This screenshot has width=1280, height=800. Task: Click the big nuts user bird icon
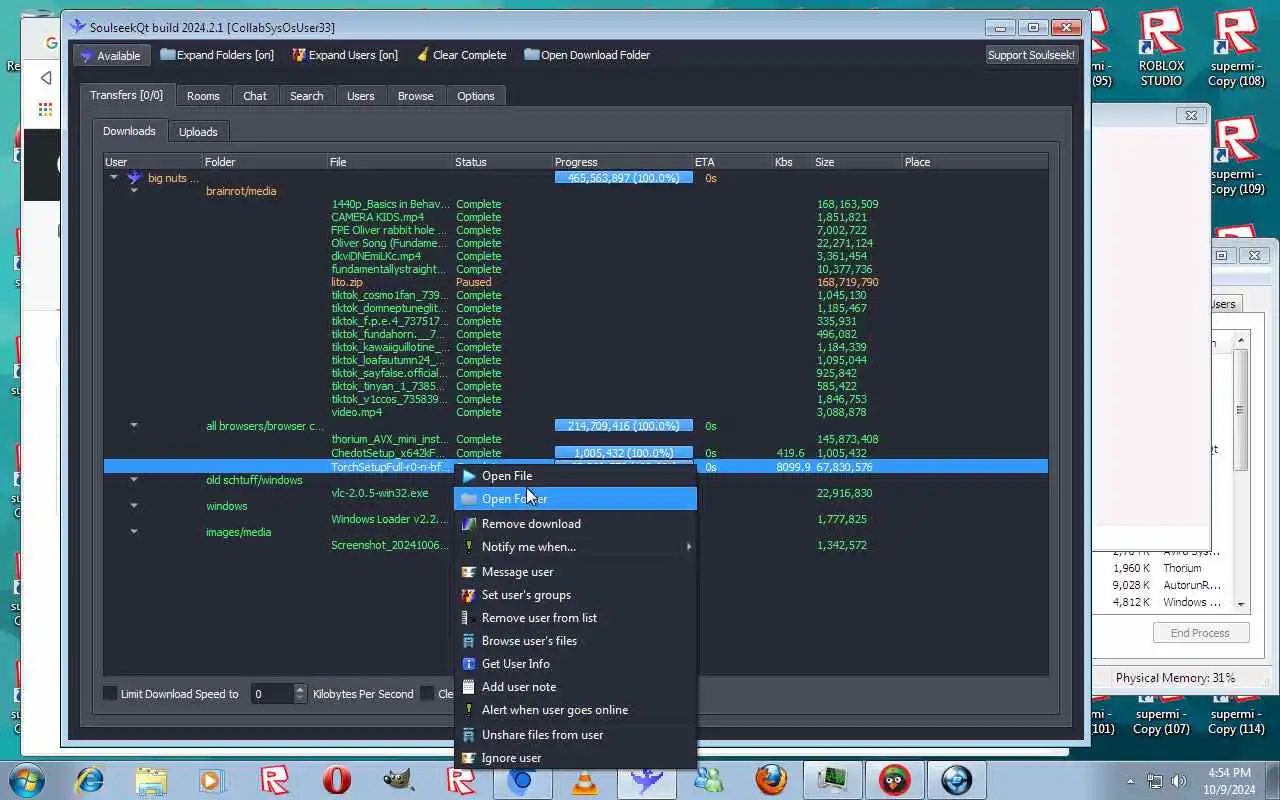click(x=134, y=178)
